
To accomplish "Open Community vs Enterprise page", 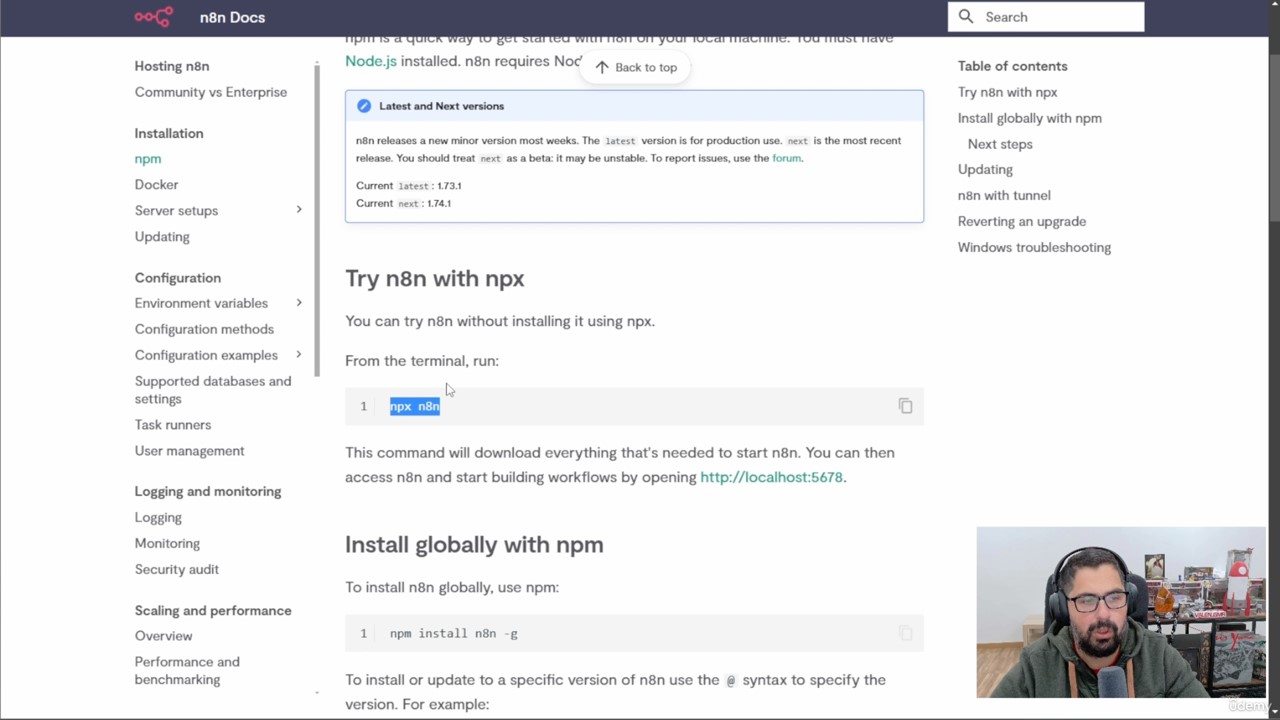I will click(x=211, y=92).
